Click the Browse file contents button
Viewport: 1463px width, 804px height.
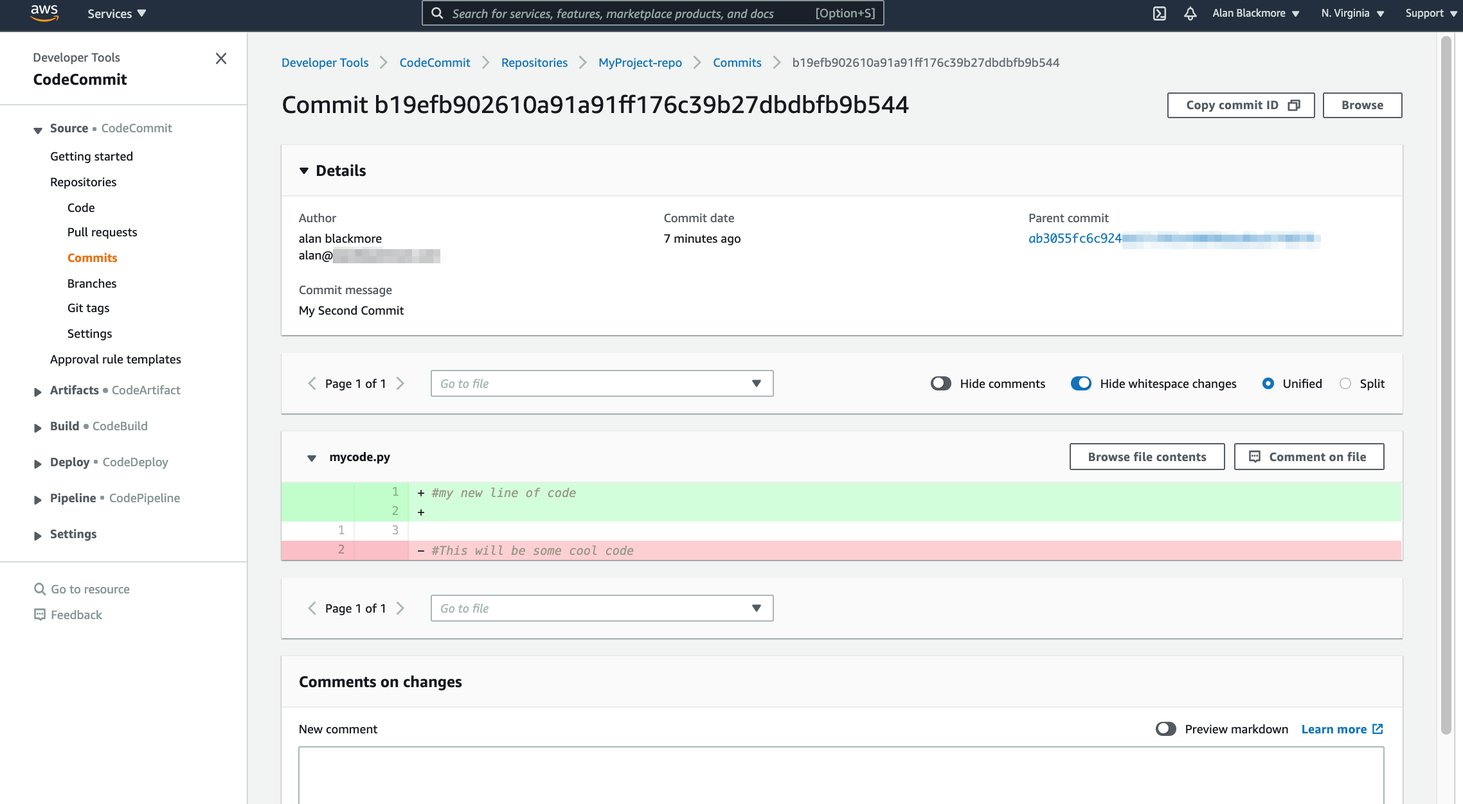[x=1146, y=456]
